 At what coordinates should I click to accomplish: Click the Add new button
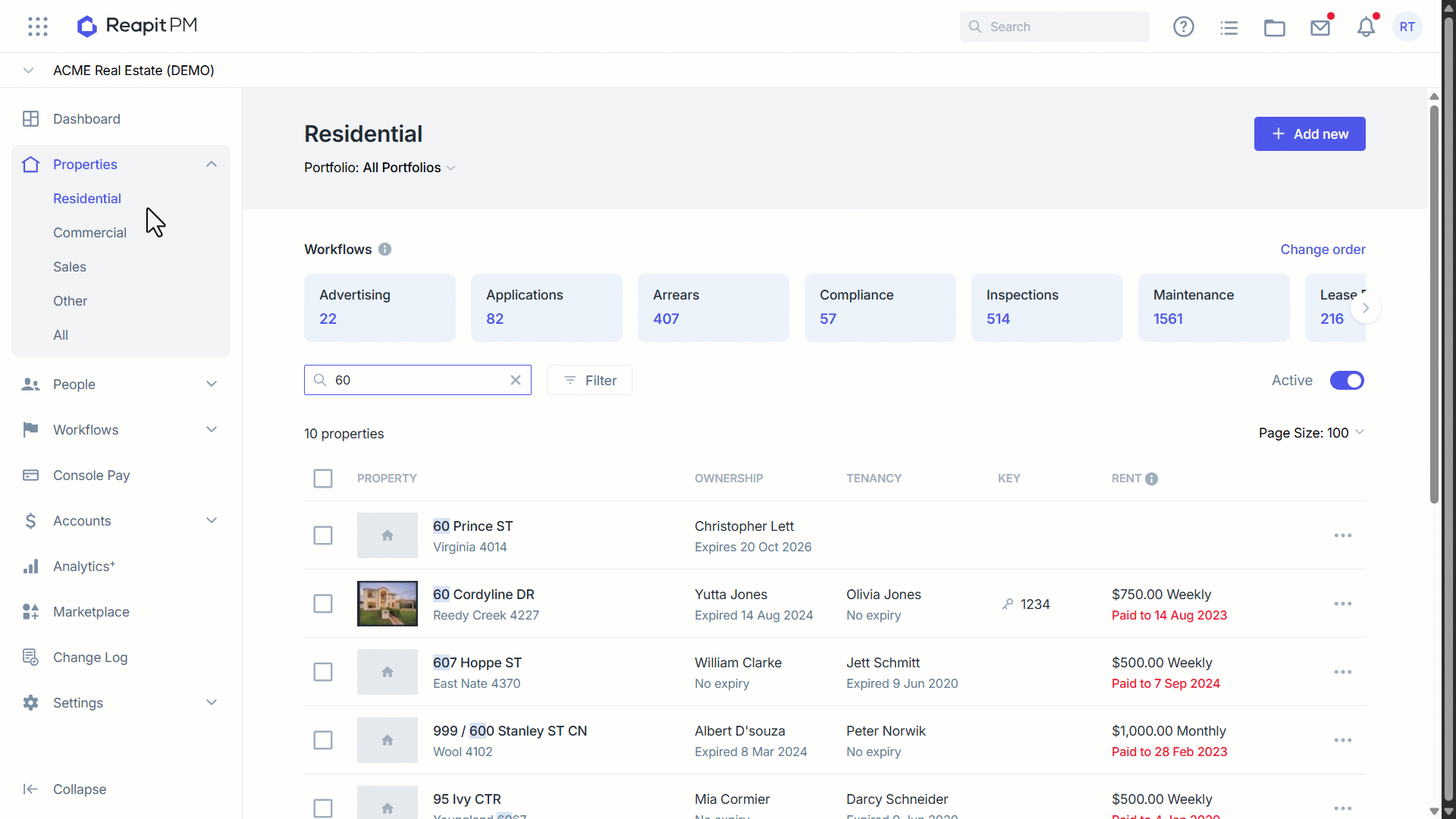coord(1310,134)
